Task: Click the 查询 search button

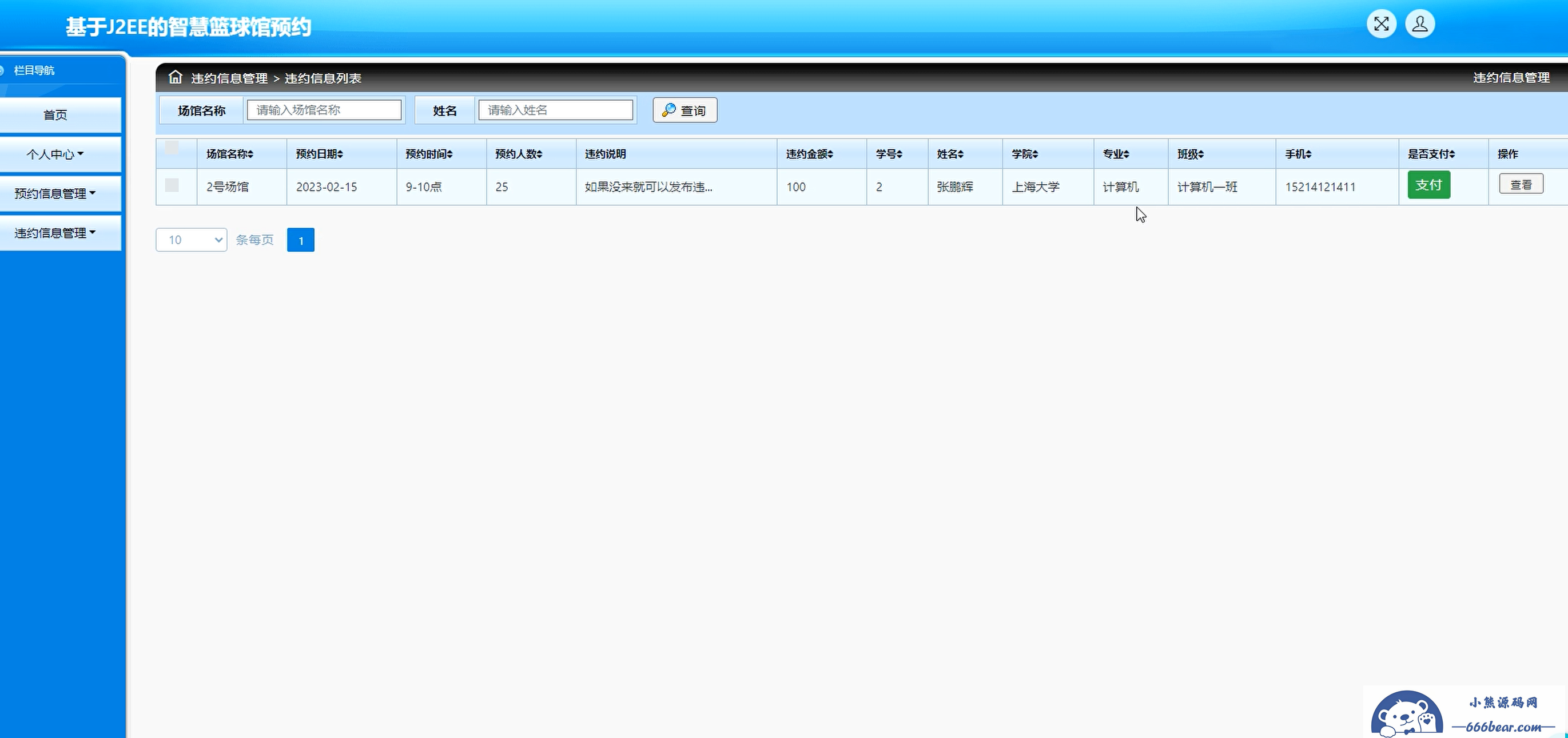Action: point(684,110)
